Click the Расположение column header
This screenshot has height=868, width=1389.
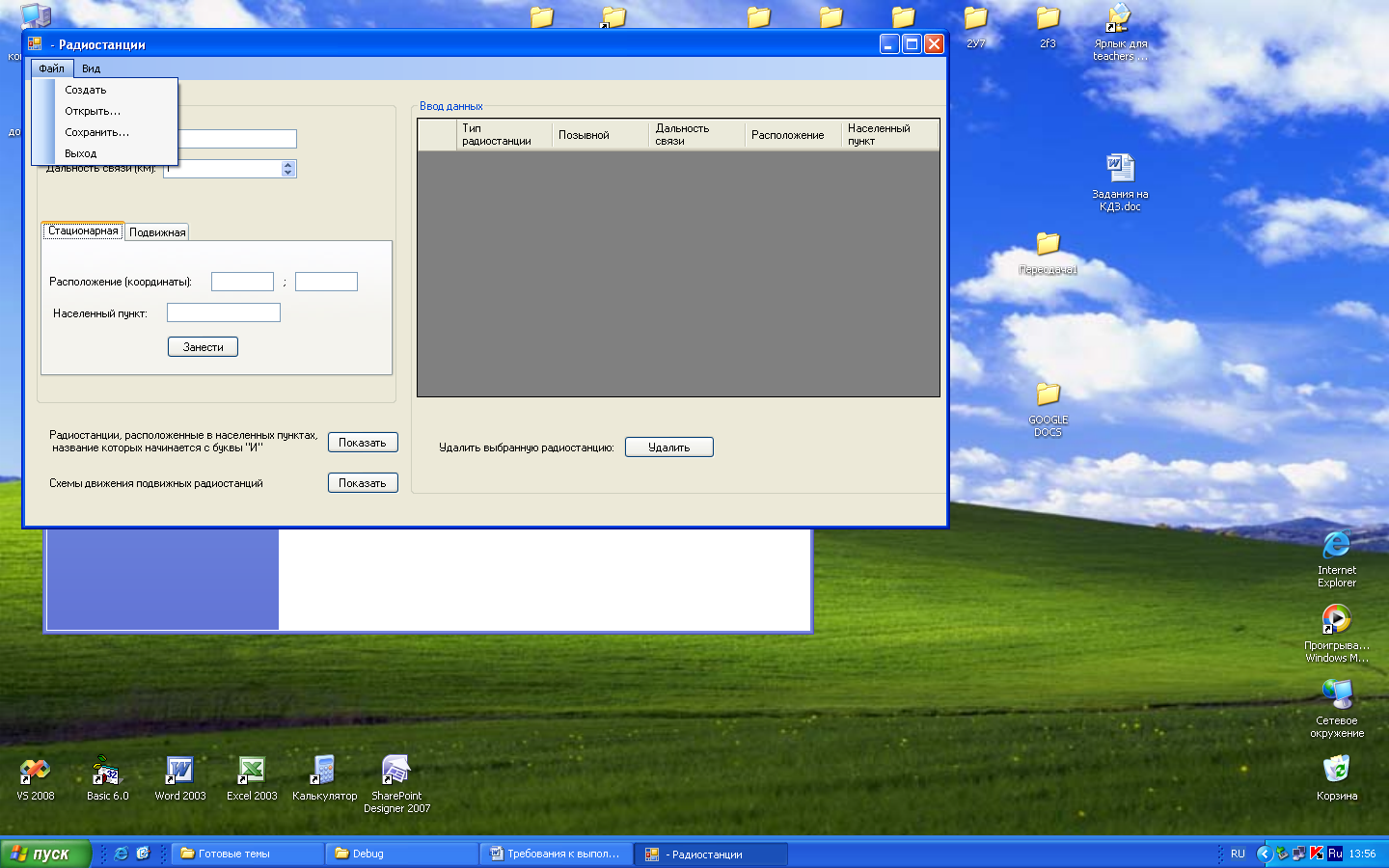tap(793, 135)
